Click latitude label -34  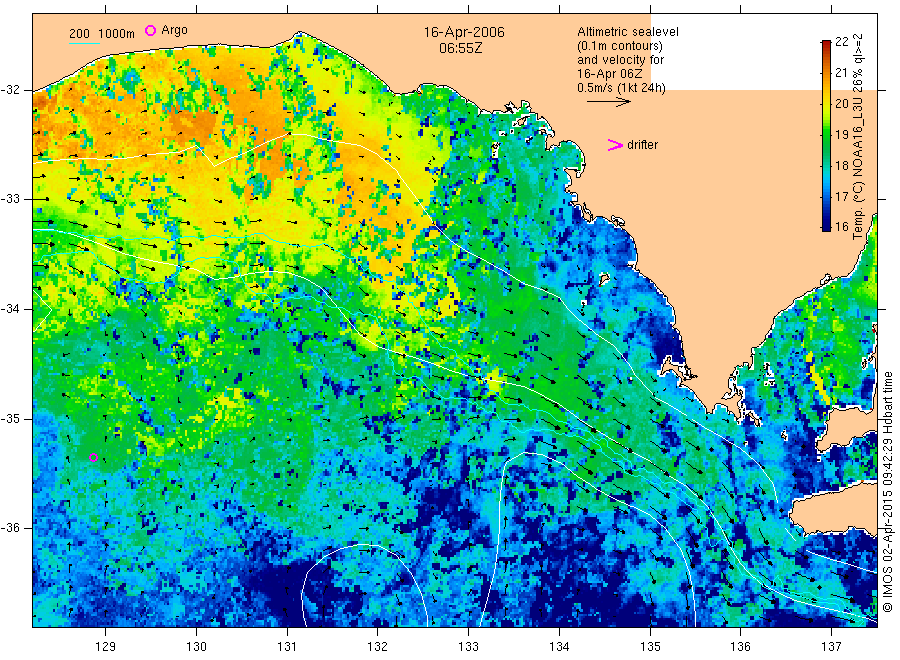point(10,309)
